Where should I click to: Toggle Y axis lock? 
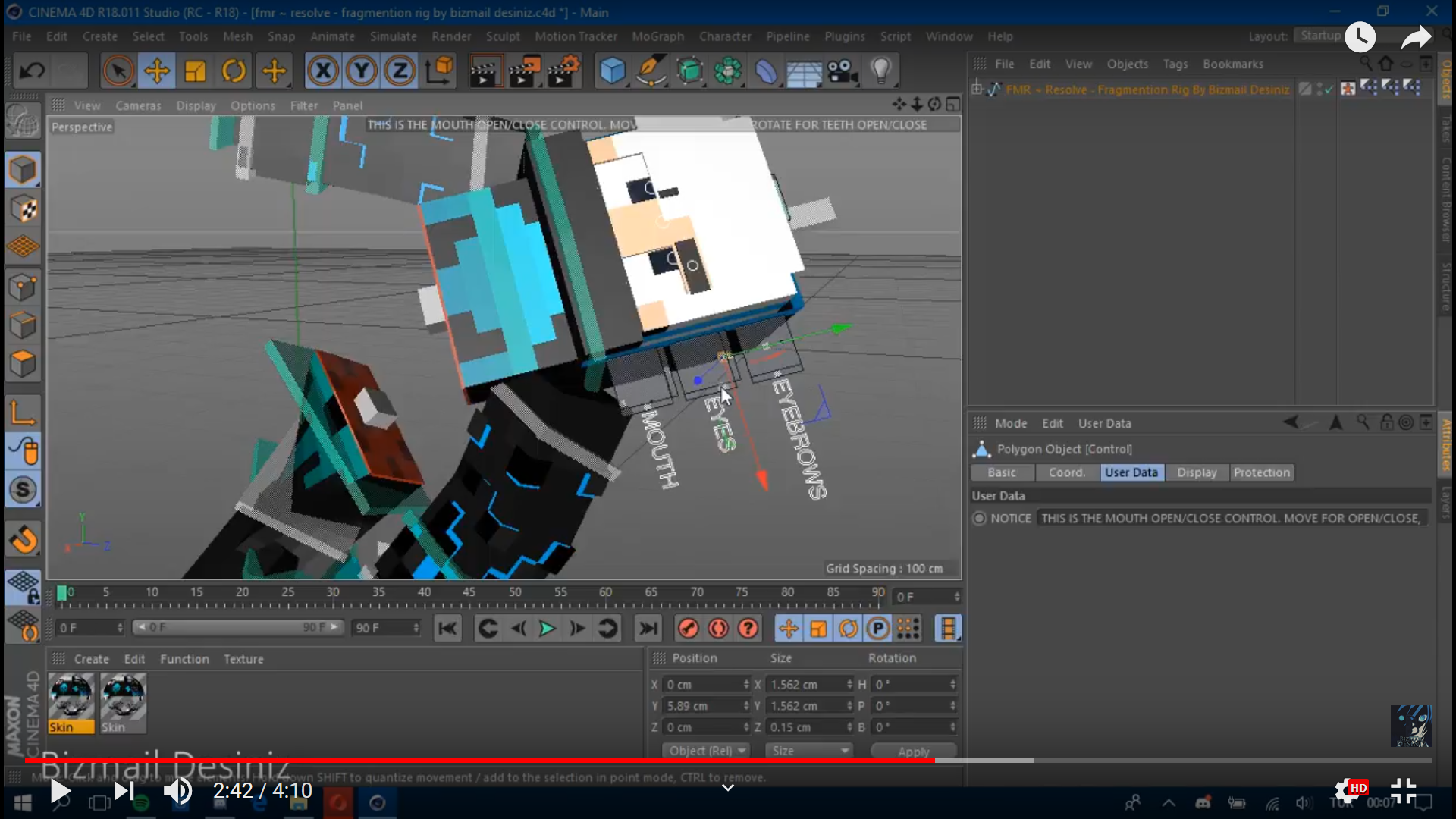tap(362, 71)
